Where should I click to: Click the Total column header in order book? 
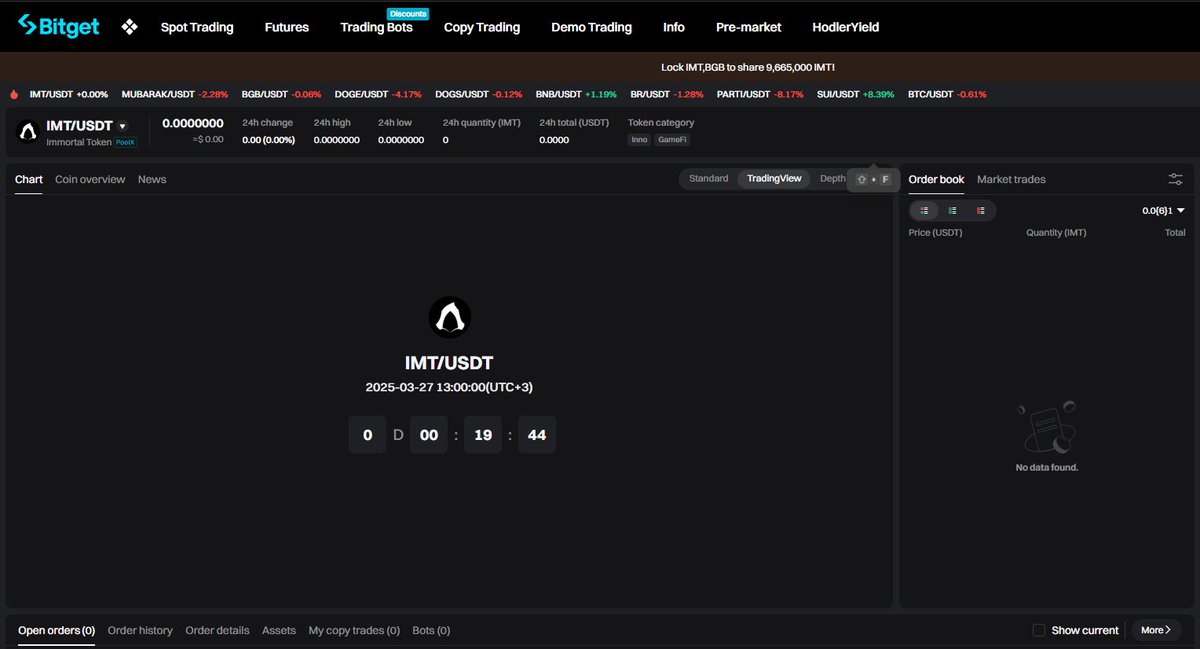(1175, 233)
